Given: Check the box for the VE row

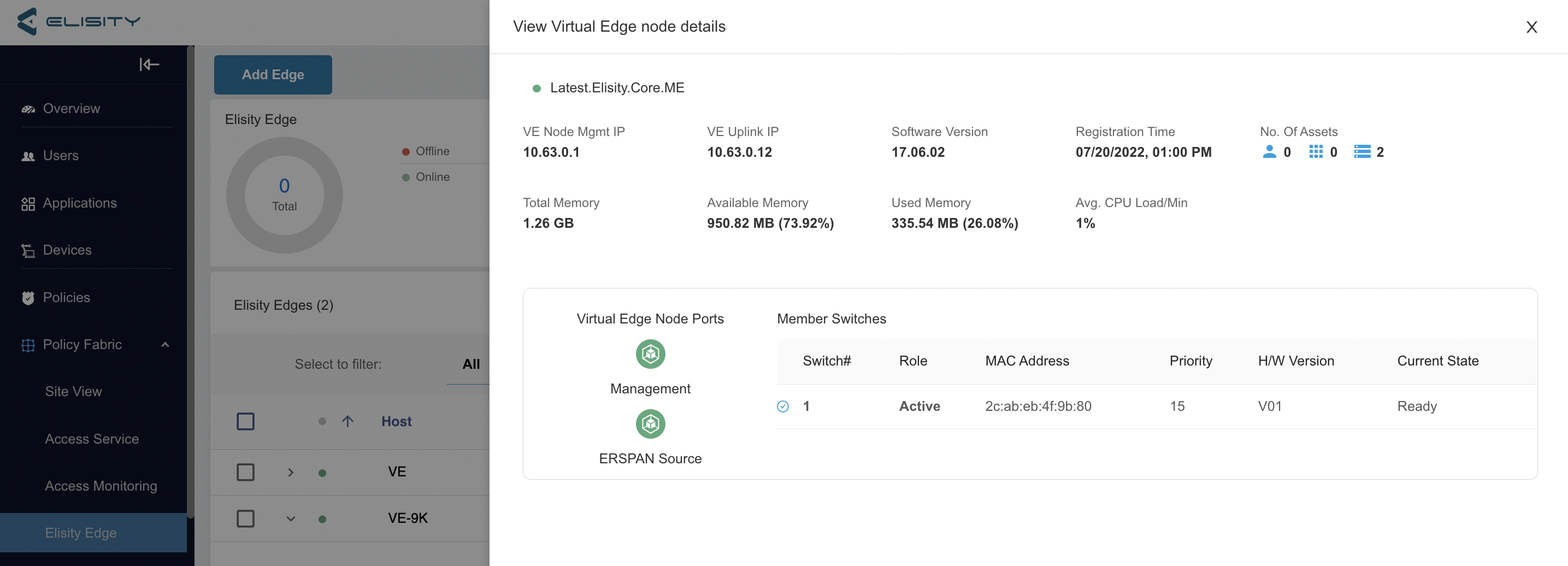Looking at the screenshot, I should (245, 472).
